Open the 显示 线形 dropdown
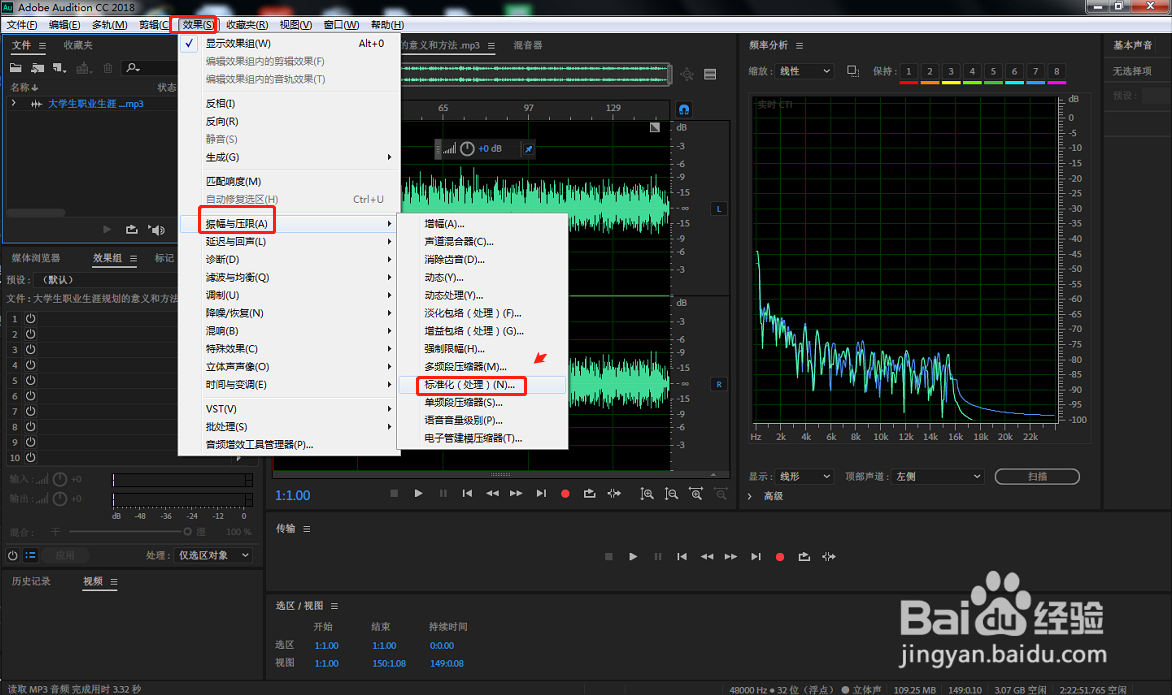Screen dimensions: 1172x695 tap(804, 476)
